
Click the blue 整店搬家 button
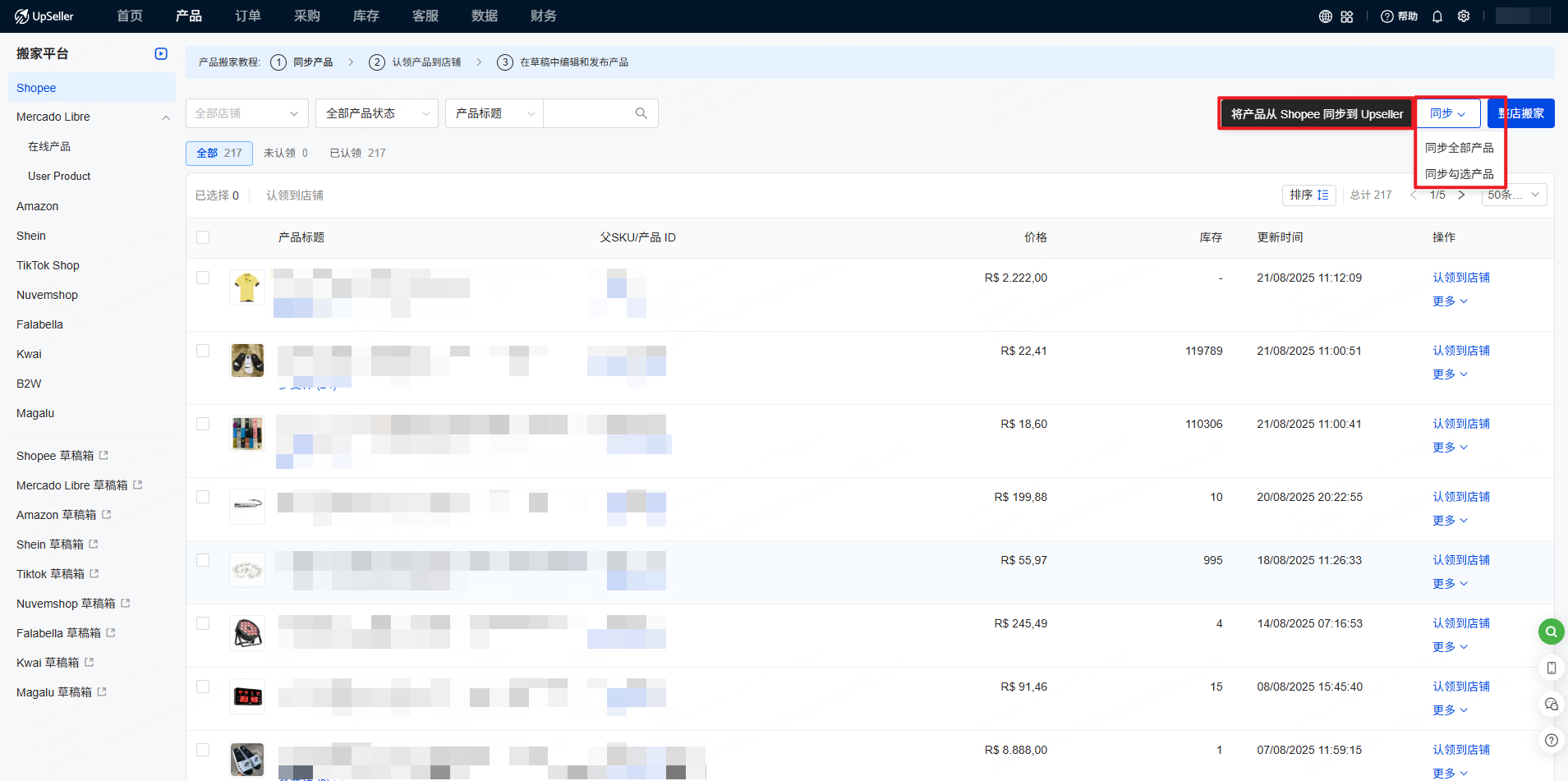[x=1521, y=113]
